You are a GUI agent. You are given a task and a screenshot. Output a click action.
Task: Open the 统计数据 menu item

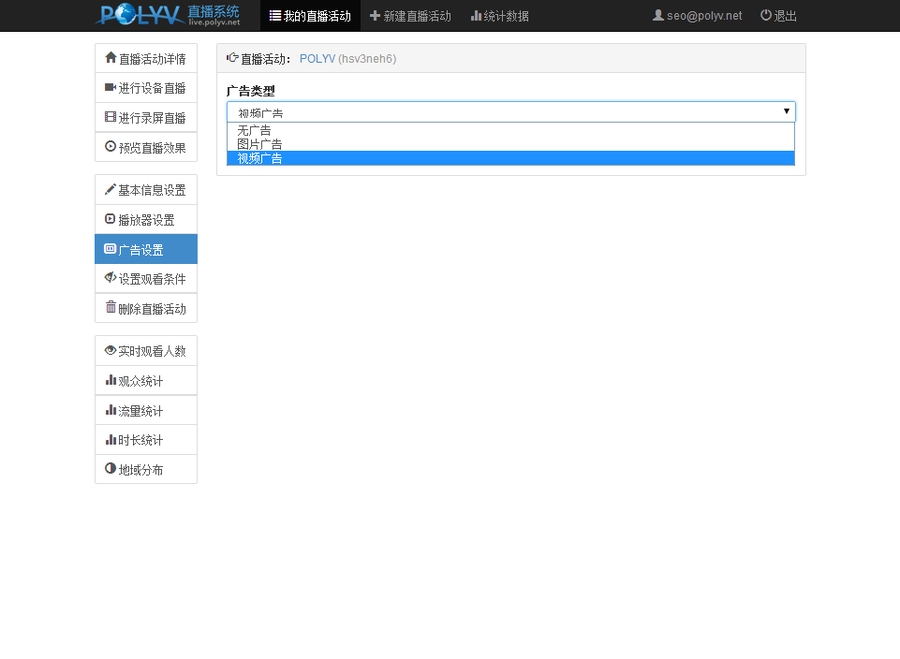click(499, 16)
